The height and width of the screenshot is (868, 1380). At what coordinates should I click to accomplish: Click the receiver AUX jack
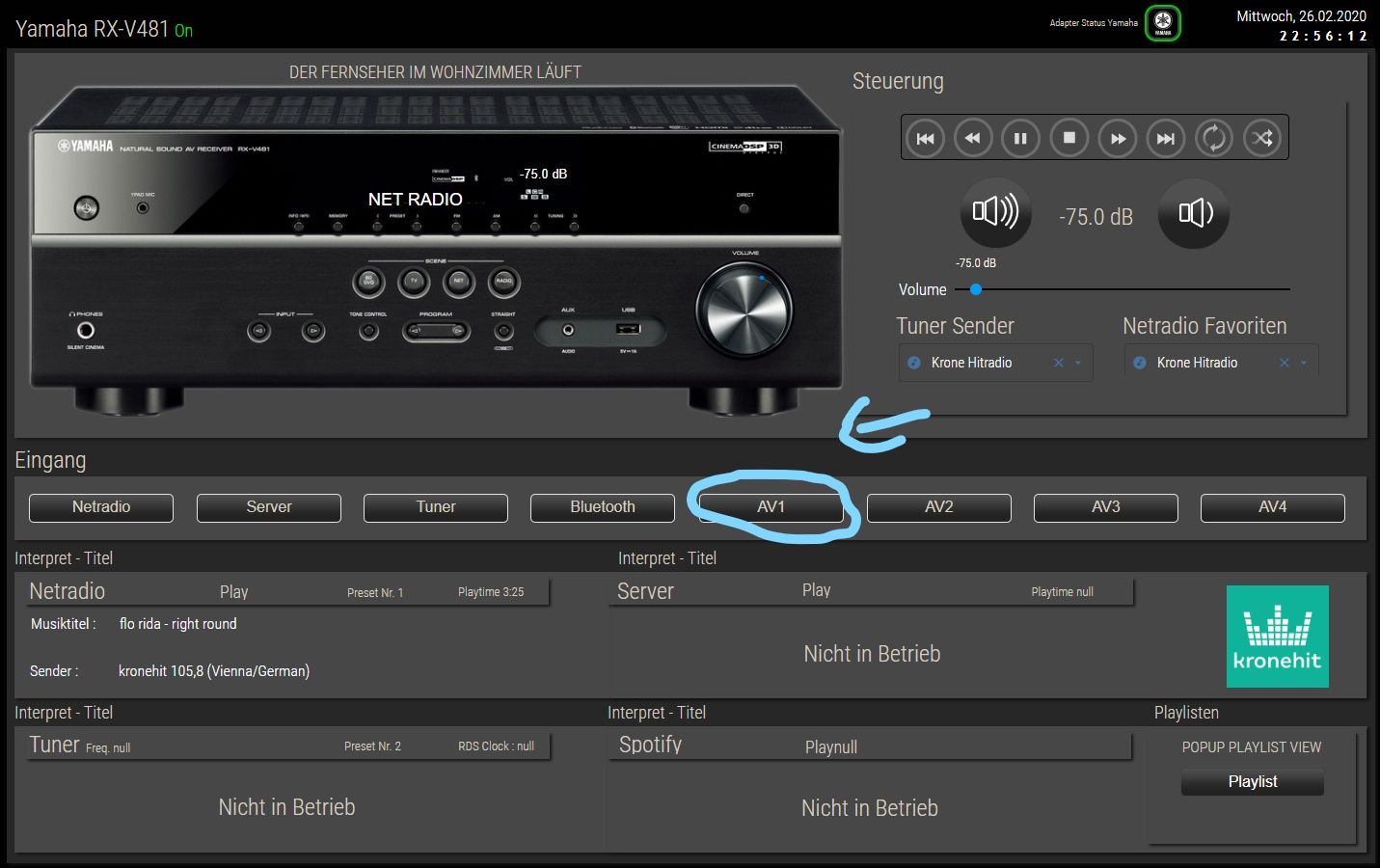tap(568, 330)
